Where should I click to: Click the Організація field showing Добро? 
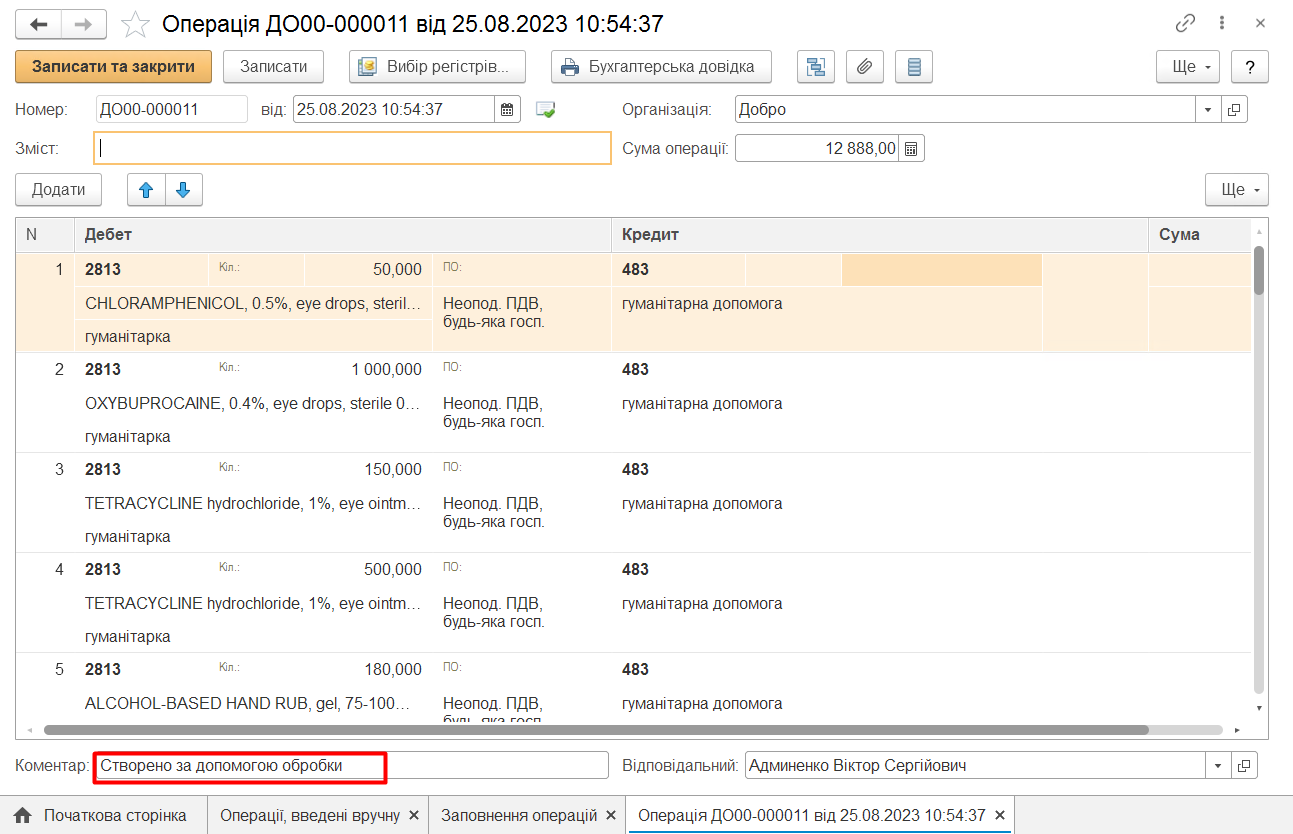[966, 110]
